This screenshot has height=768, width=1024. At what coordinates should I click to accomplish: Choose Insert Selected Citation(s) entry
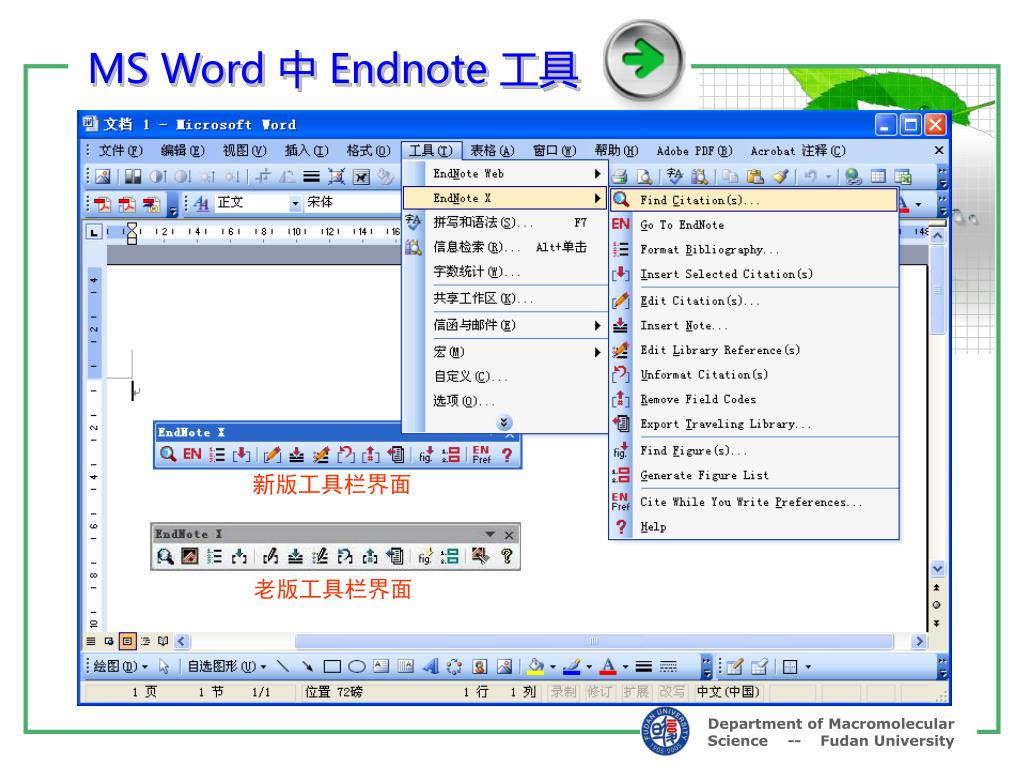point(754,274)
